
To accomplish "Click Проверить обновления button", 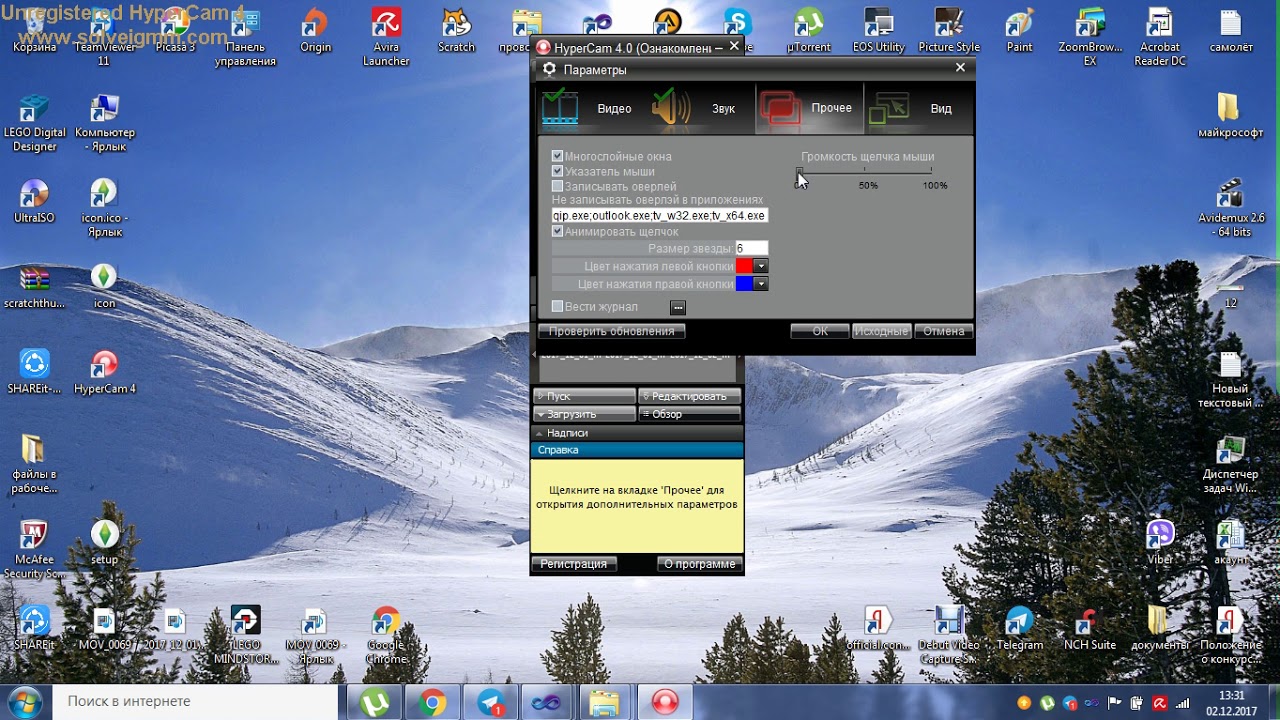I will (x=611, y=331).
